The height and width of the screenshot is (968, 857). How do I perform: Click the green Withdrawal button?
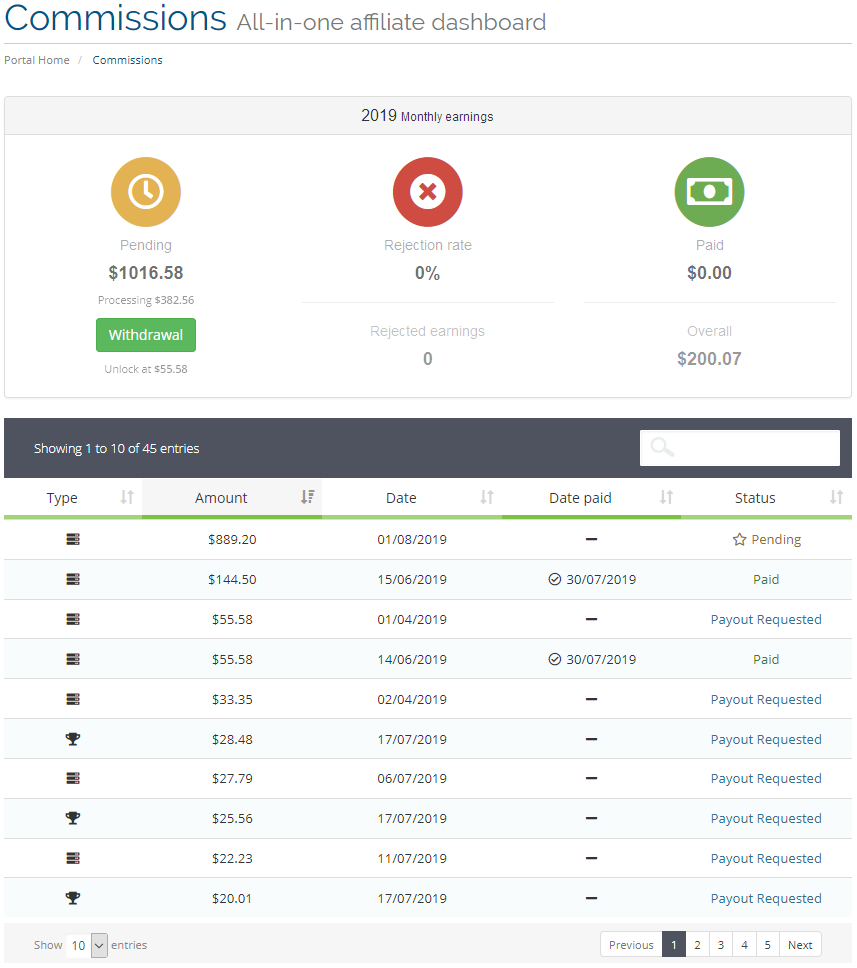click(x=146, y=335)
